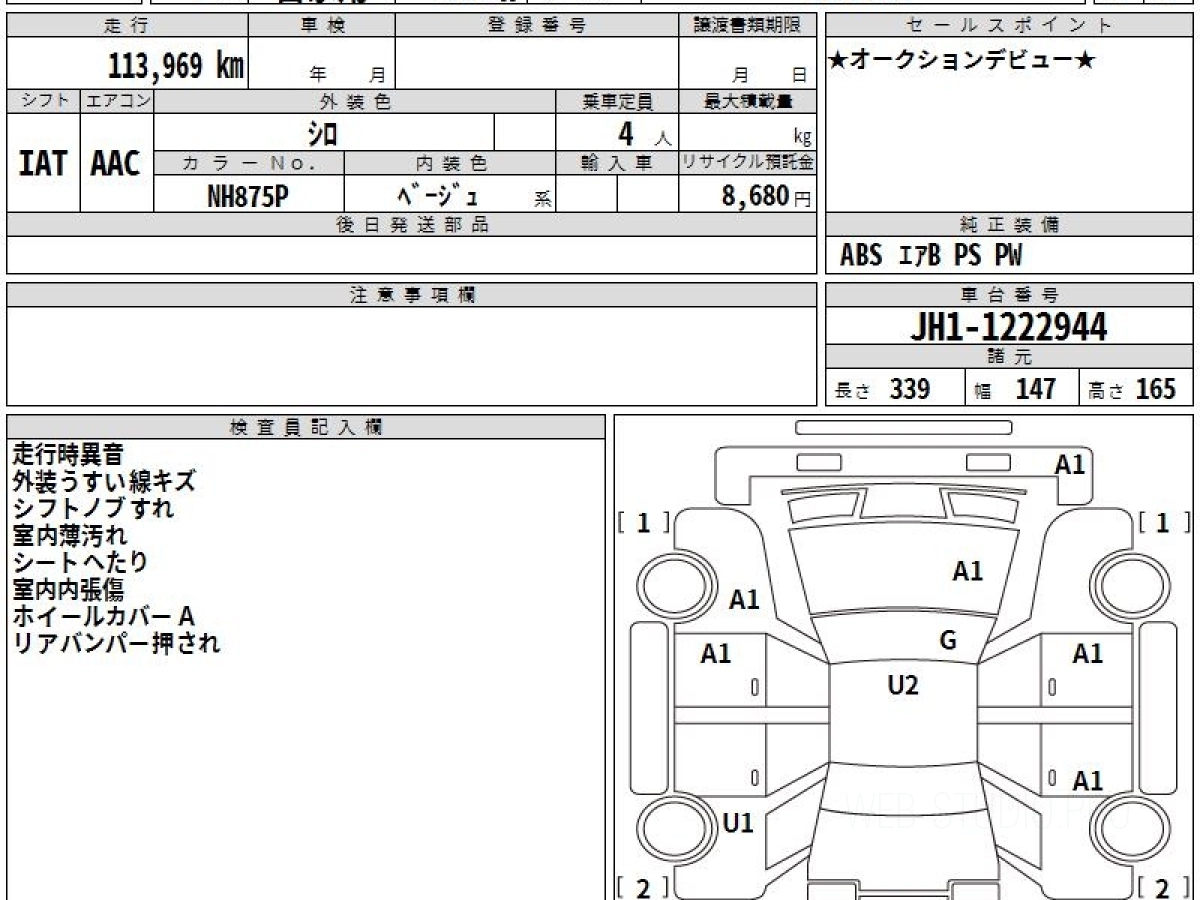
Task: Select the ベージュ interior color value
Action: pyautogui.click(x=438, y=195)
